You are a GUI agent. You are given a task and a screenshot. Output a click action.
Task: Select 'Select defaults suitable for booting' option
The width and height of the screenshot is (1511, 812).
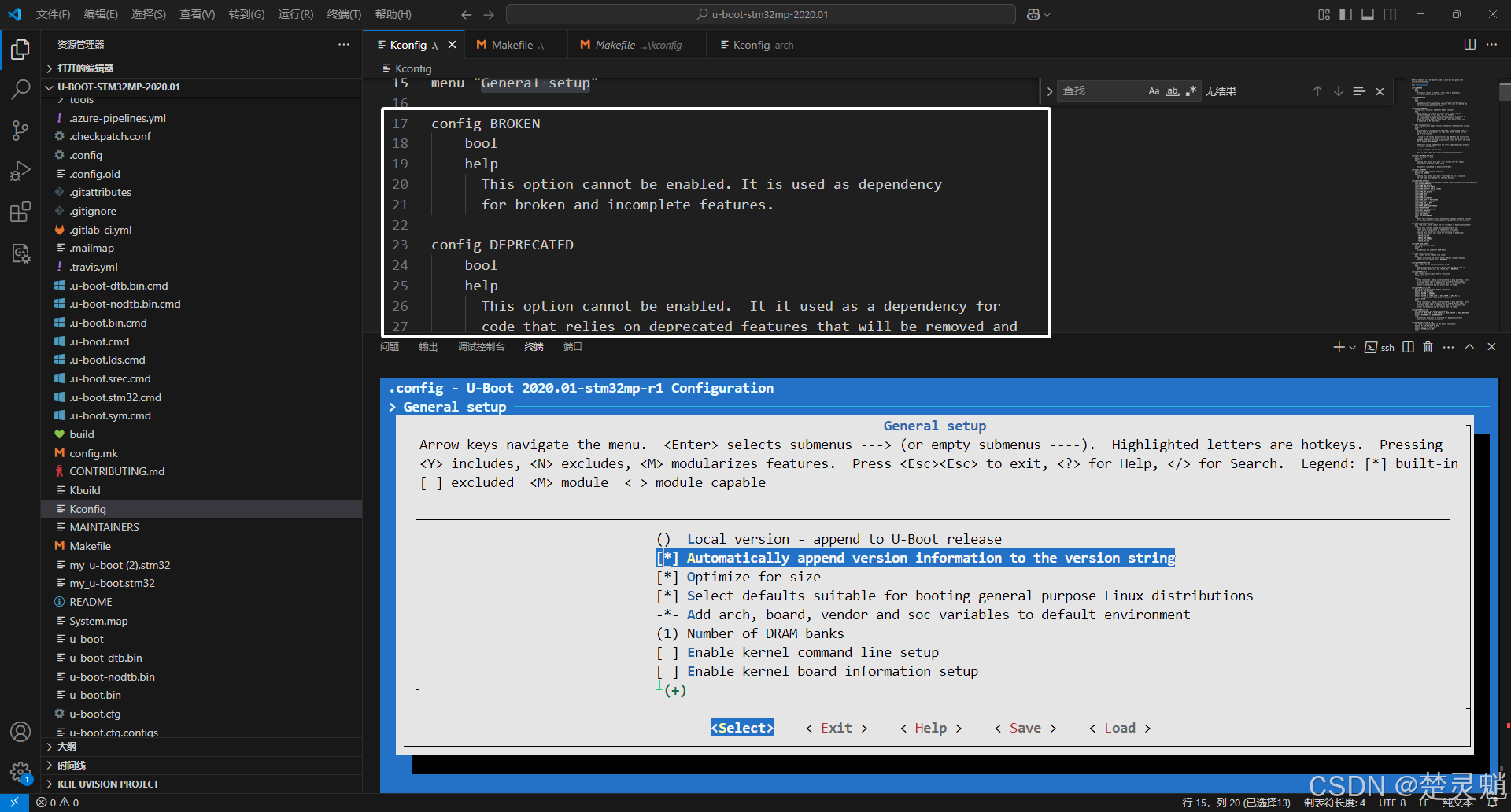coord(955,596)
